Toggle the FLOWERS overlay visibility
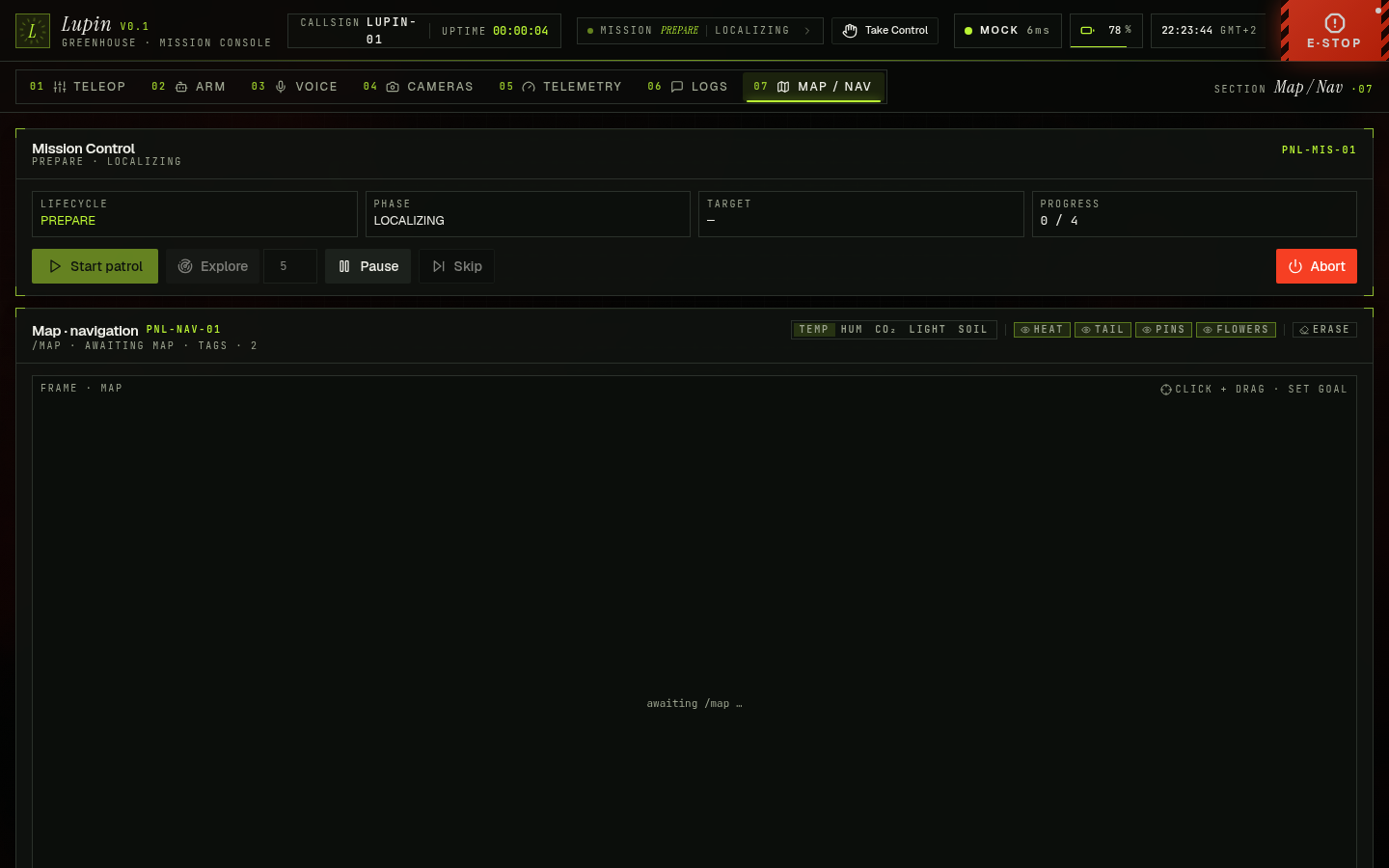 [x=1236, y=330]
